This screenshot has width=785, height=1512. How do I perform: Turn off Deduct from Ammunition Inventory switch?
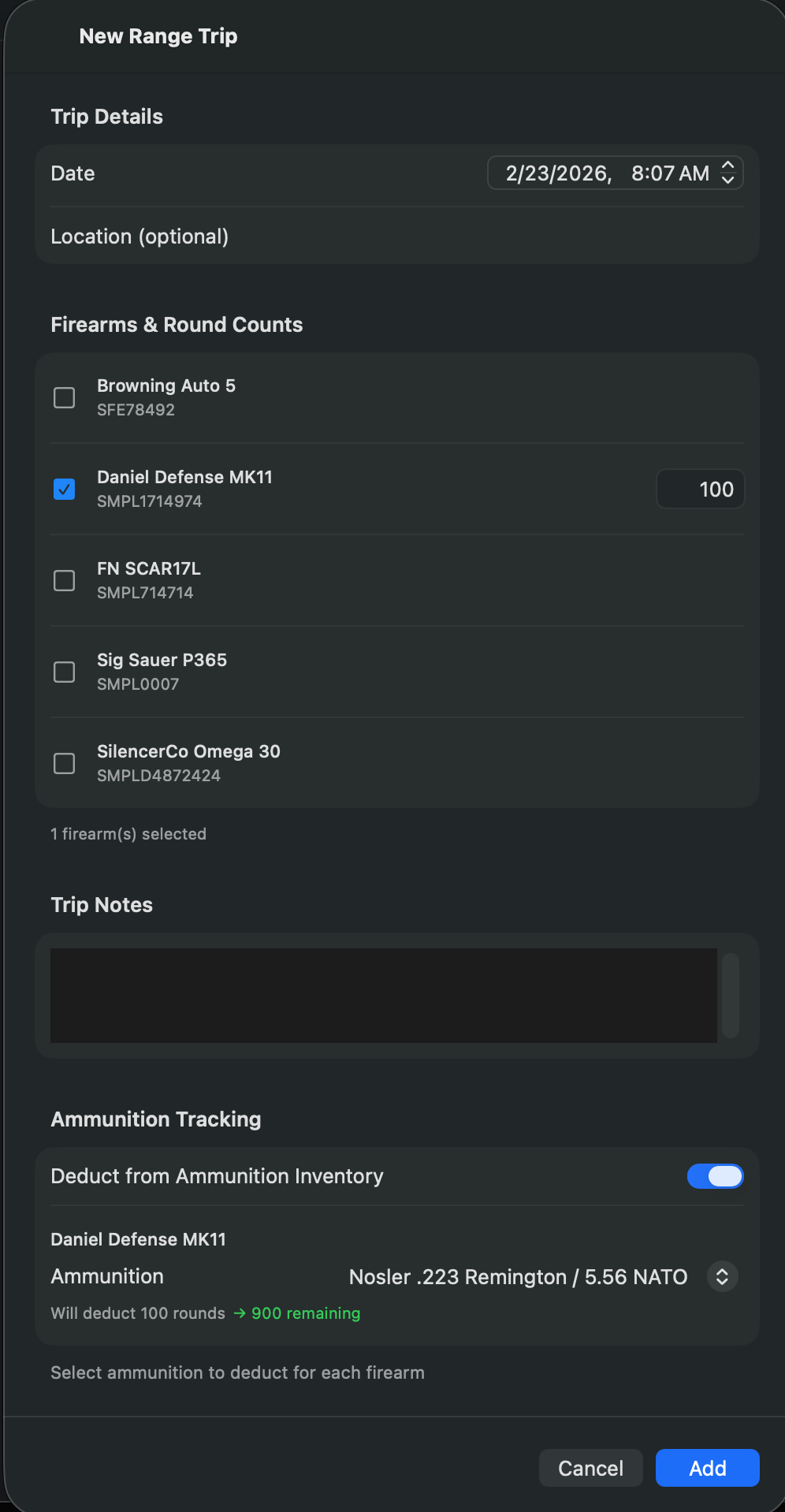click(x=715, y=1176)
